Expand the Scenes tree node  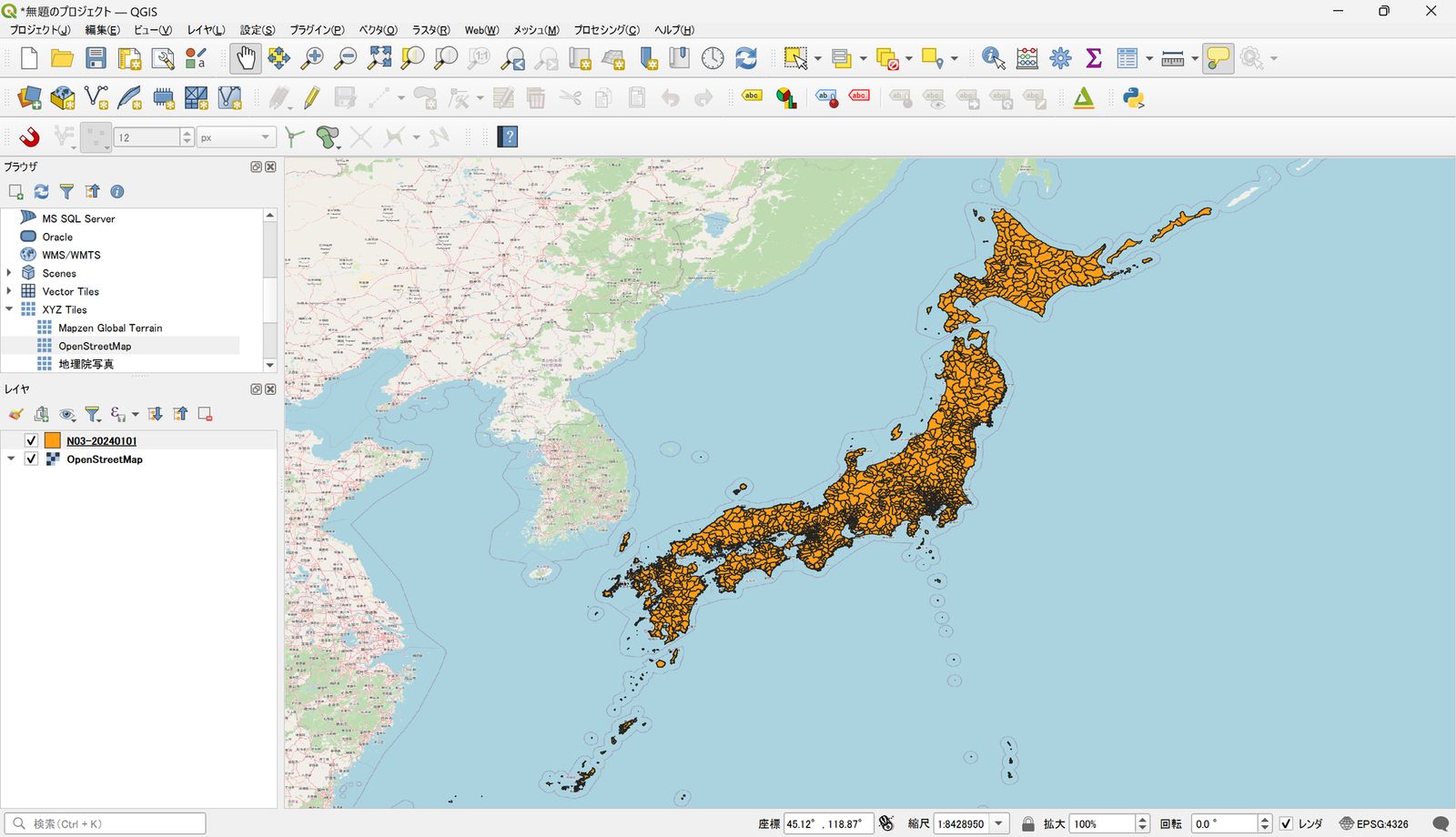point(10,273)
